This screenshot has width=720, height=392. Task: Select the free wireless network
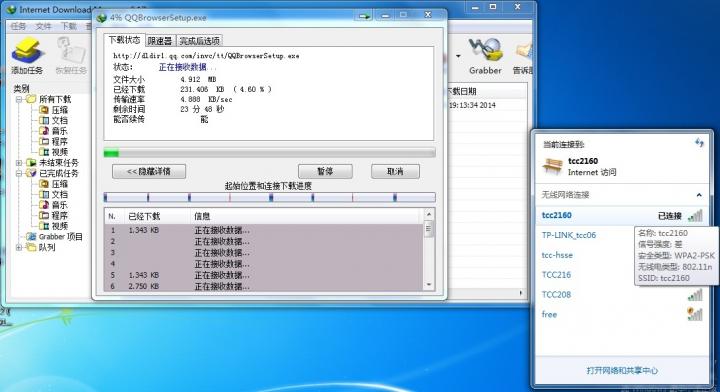pyautogui.click(x=622, y=314)
